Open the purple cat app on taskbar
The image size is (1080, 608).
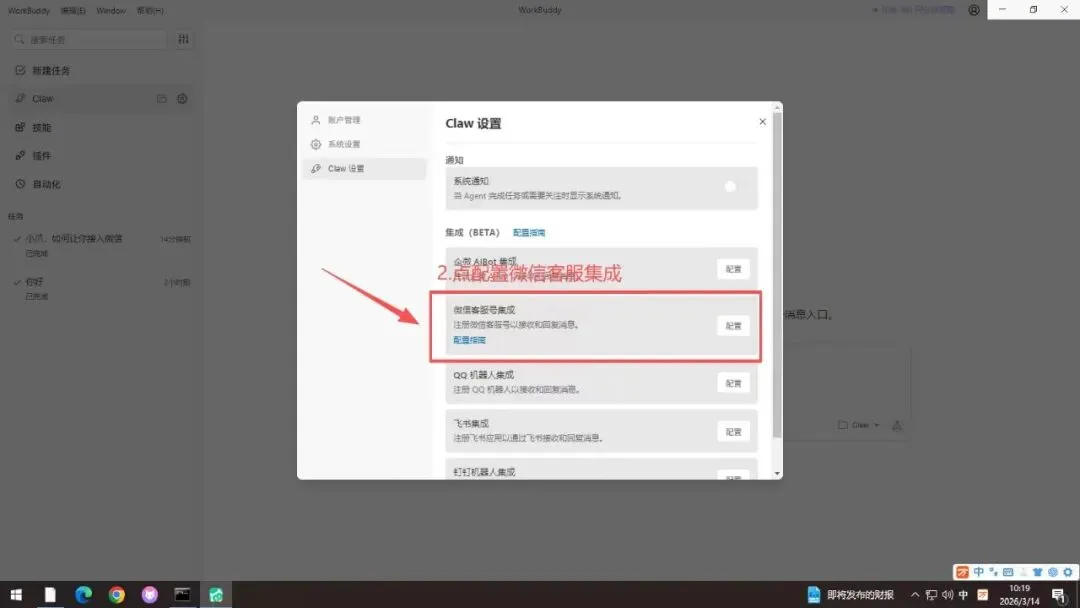coord(149,594)
